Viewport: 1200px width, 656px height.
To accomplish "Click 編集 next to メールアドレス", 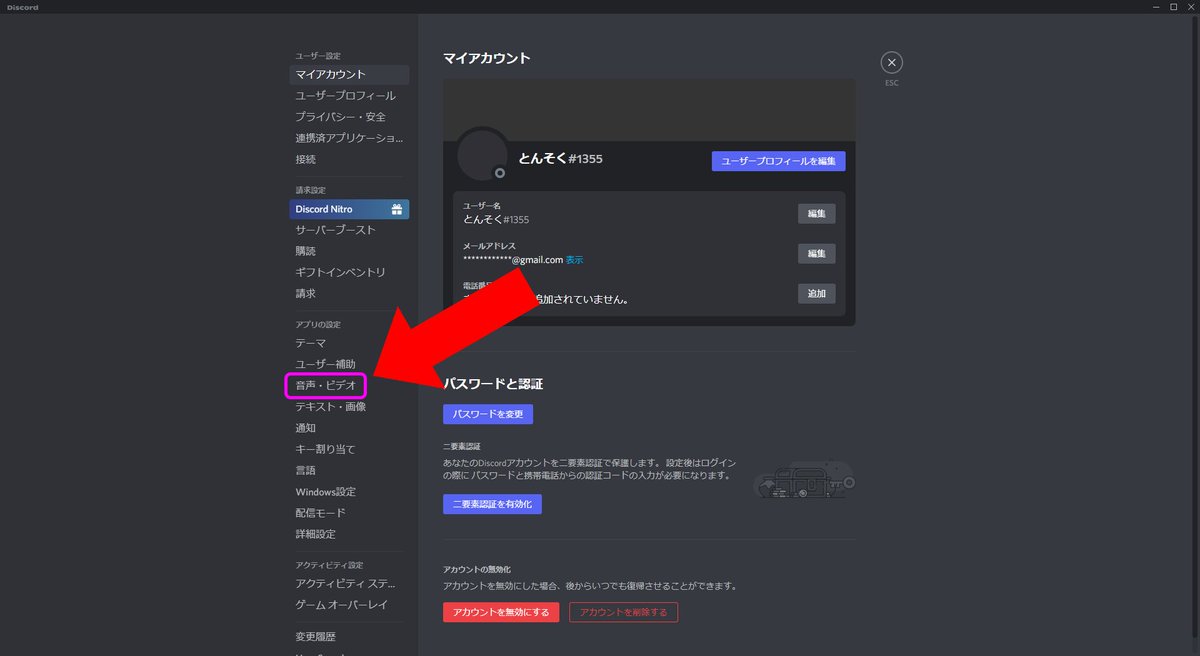I will tap(816, 253).
